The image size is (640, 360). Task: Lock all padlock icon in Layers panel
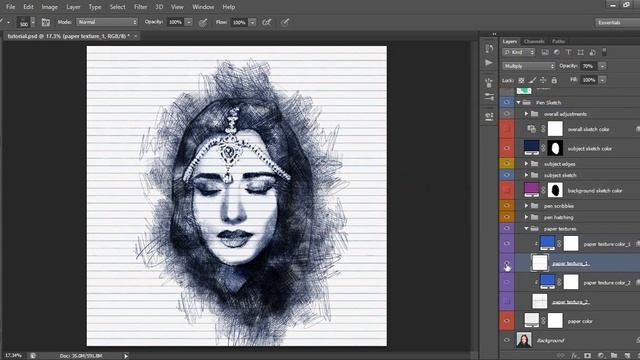click(x=554, y=80)
